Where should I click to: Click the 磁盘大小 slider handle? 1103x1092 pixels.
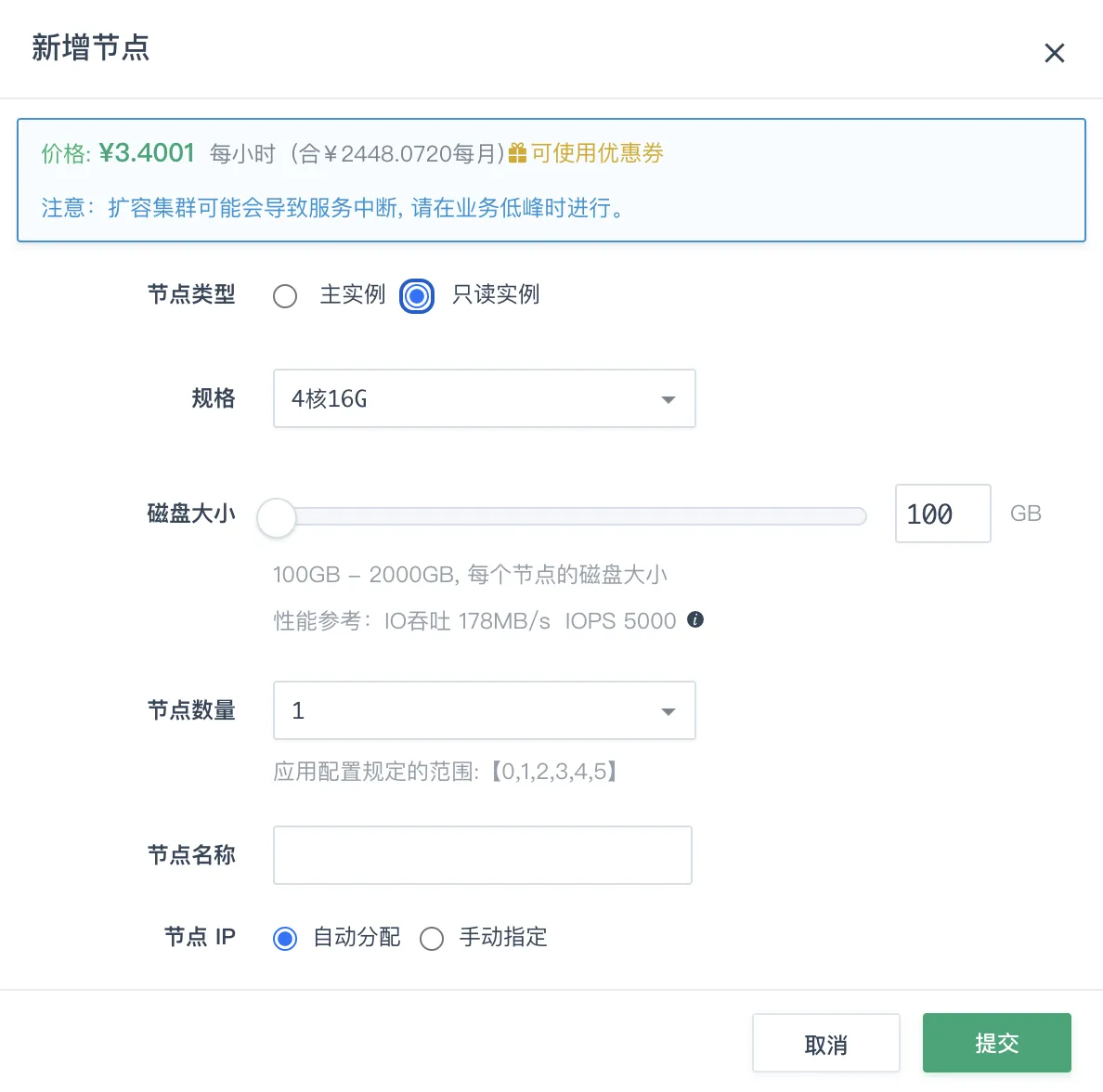tap(277, 517)
